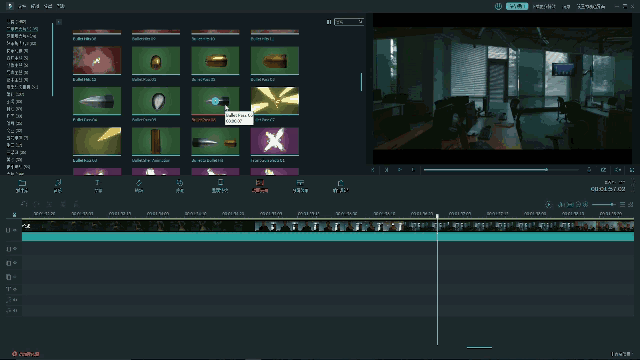Open the Music tab with note icon
This screenshot has width=640, height=360.
58,186
